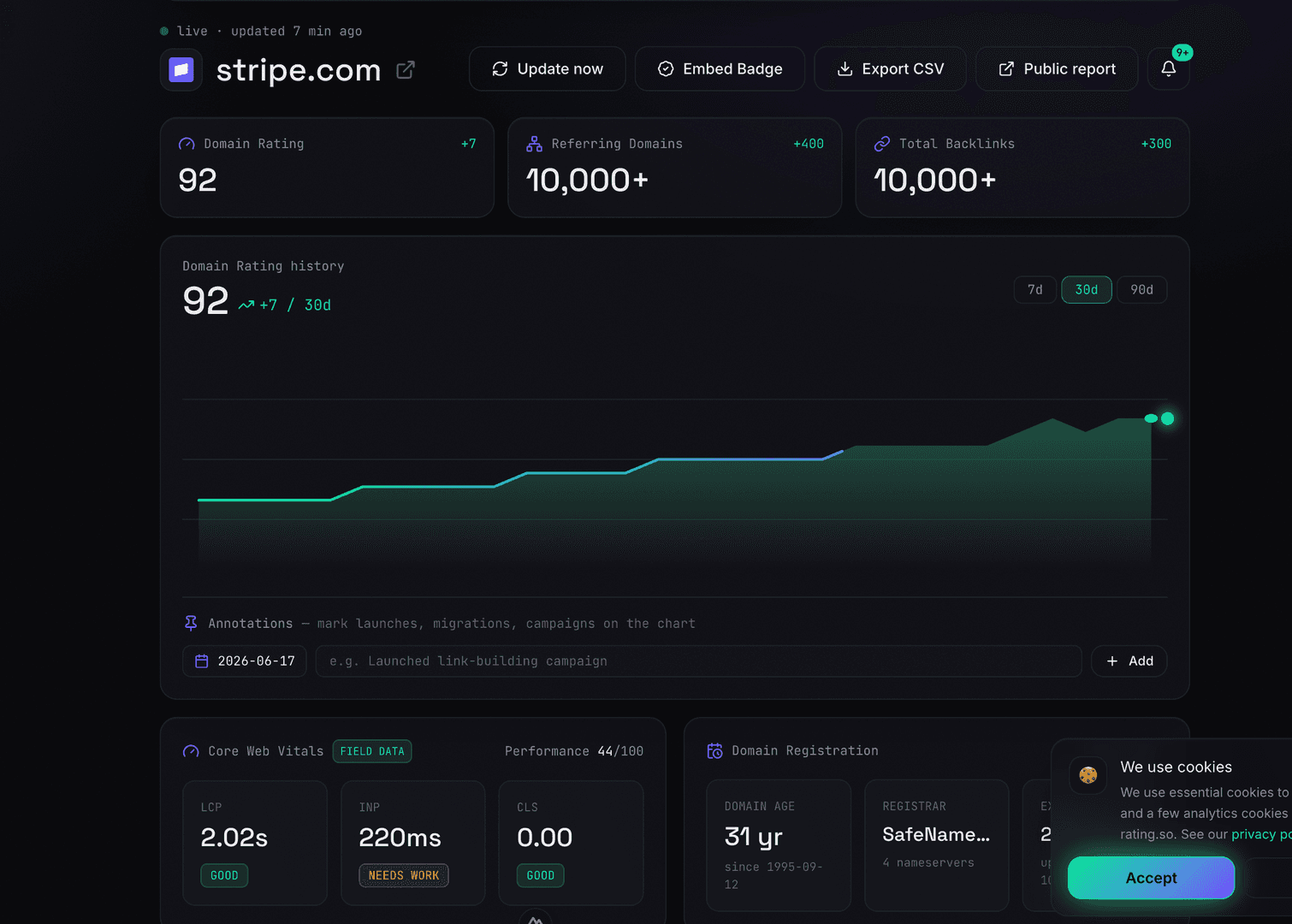1292x924 pixels.
Task: Open the privacy policy link
Action: (x=1261, y=834)
